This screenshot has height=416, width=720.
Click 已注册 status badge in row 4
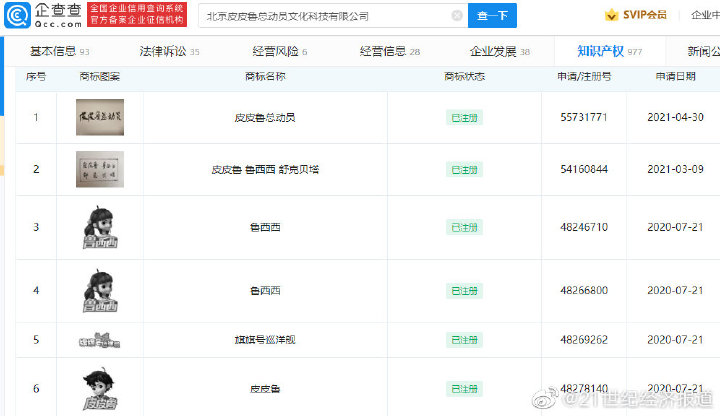tap(464, 291)
